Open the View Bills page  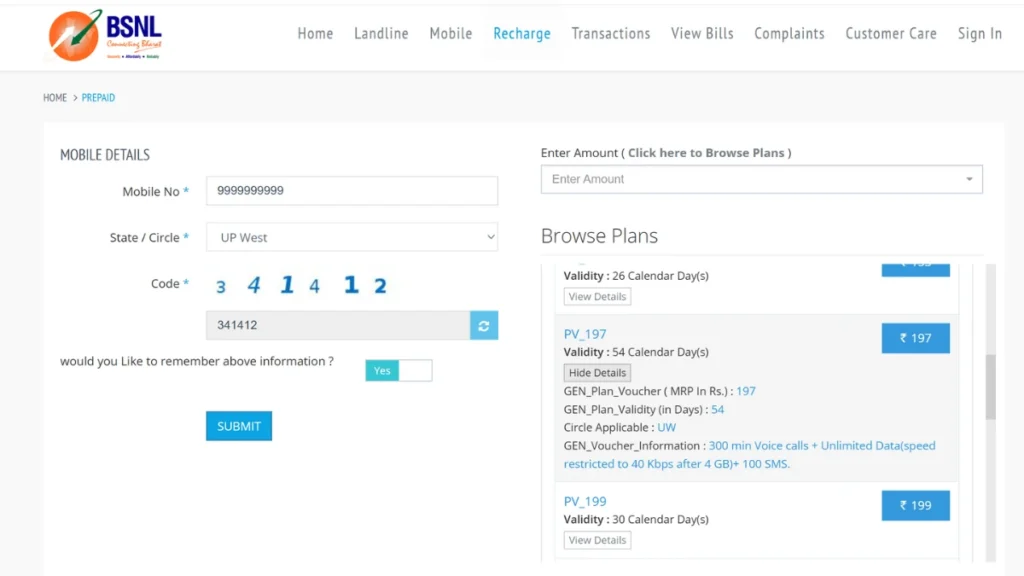tap(702, 34)
